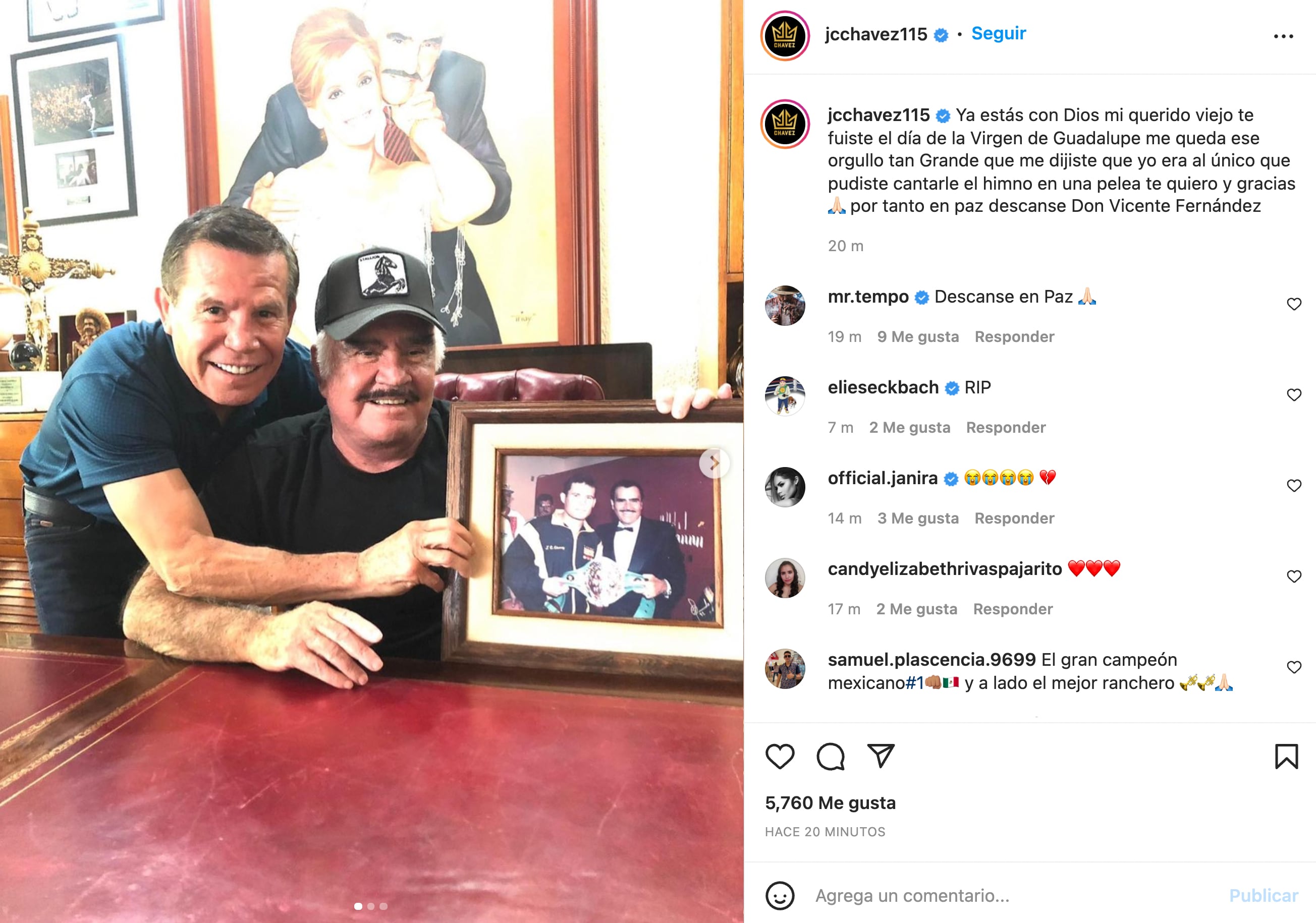Screen dimensions: 1316x923
Task: Open the comment bubble icon
Action: [x=830, y=756]
